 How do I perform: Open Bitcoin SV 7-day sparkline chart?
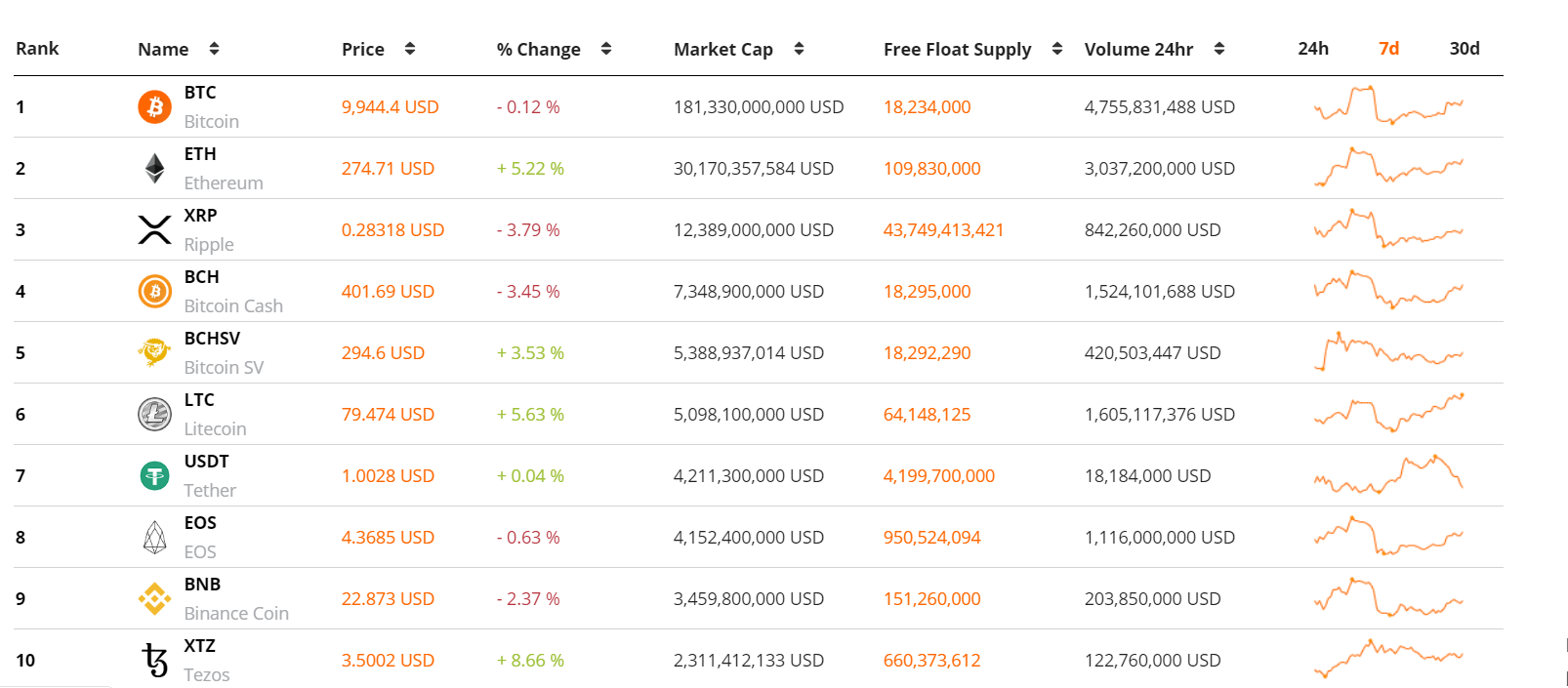(1388, 351)
